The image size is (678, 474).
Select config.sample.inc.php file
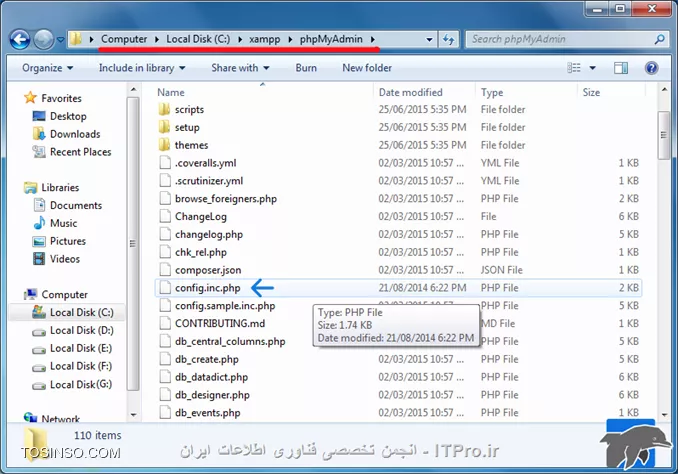(225, 306)
